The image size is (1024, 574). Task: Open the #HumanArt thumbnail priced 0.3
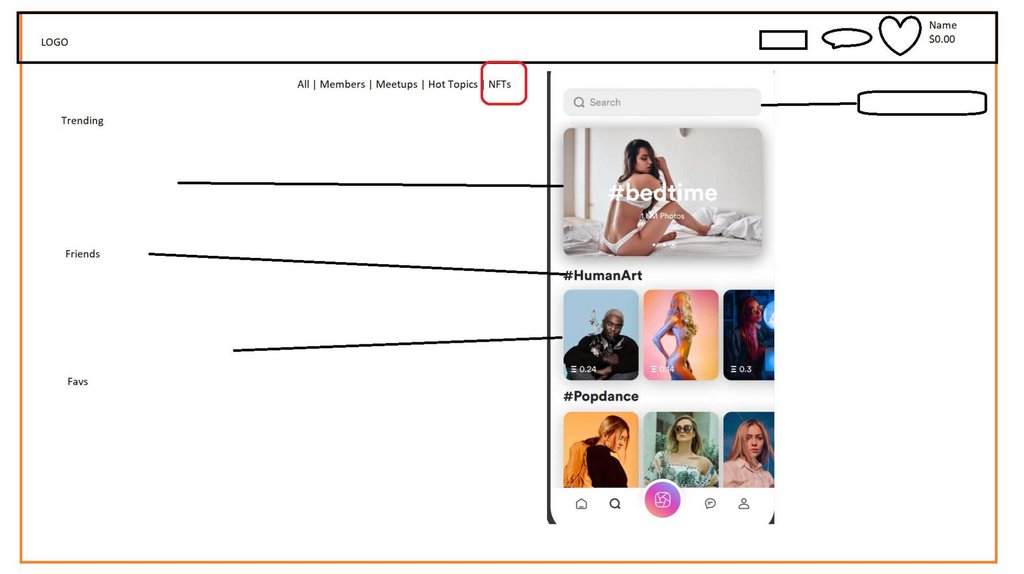pos(748,335)
